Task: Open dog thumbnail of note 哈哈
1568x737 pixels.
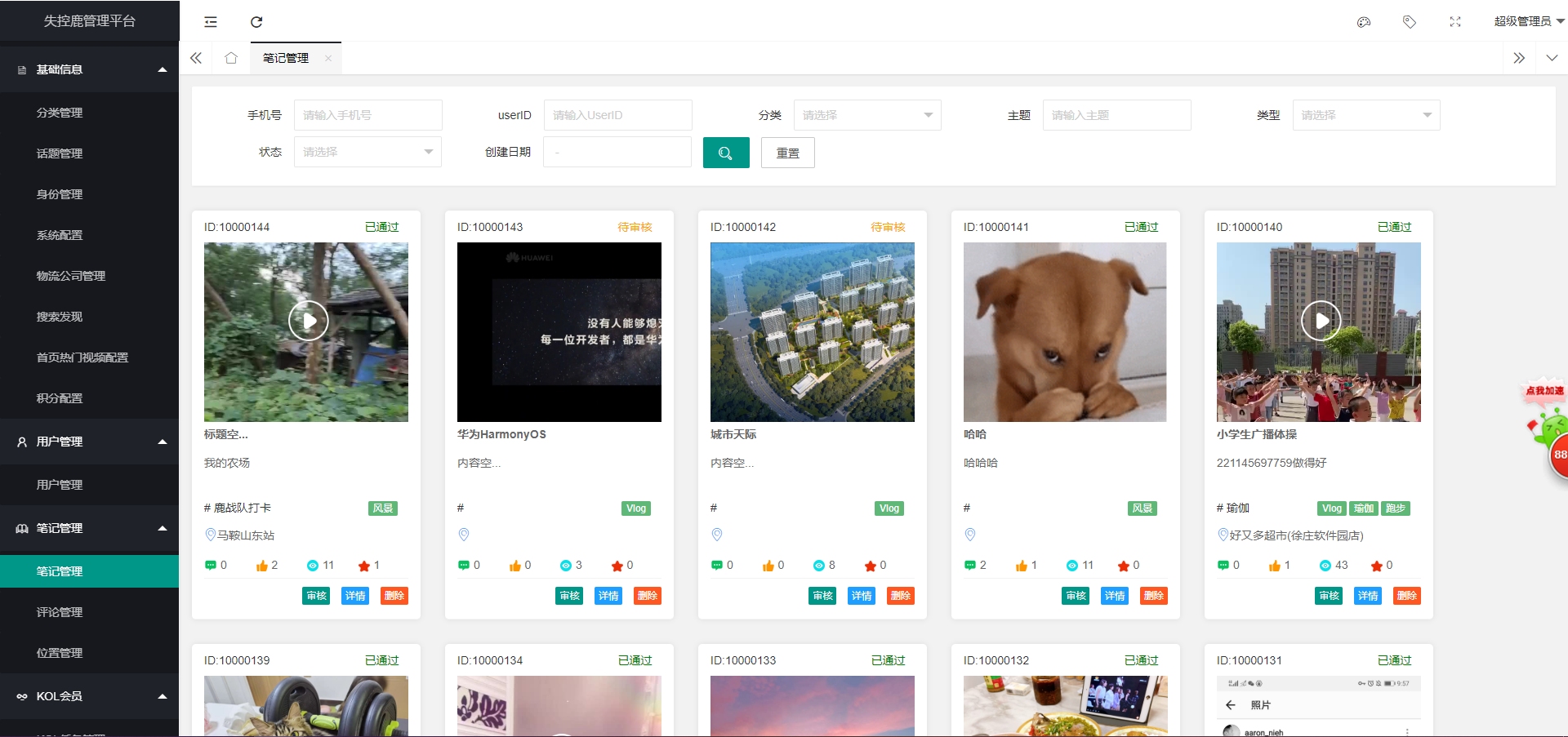Action: [1066, 332]
